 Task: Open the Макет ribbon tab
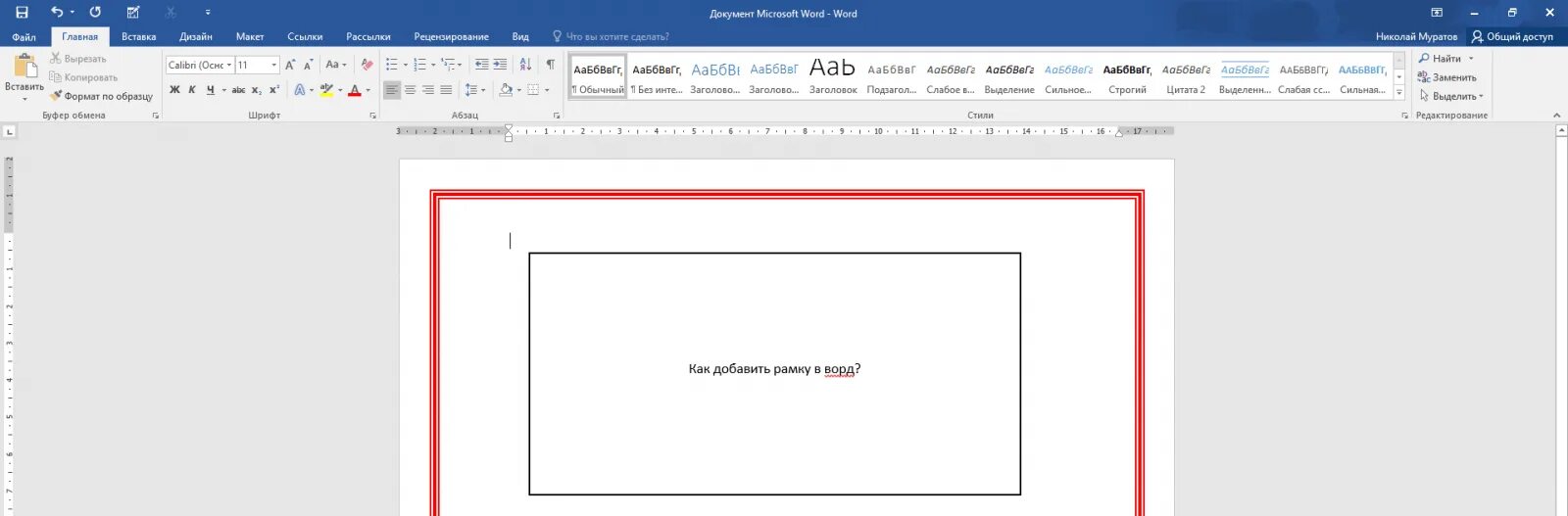(x=250, y=37)
